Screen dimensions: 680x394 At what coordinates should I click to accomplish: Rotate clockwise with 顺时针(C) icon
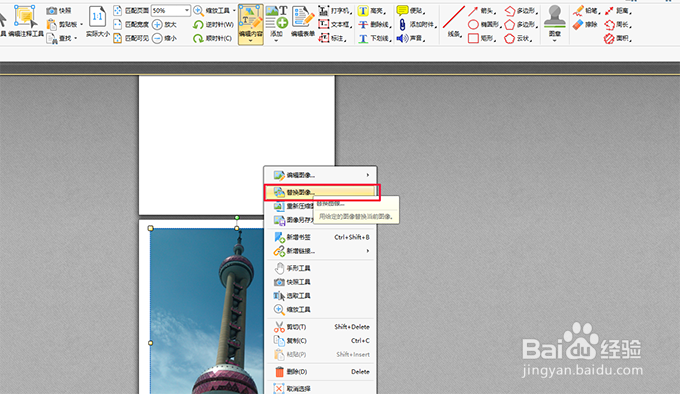198,39
